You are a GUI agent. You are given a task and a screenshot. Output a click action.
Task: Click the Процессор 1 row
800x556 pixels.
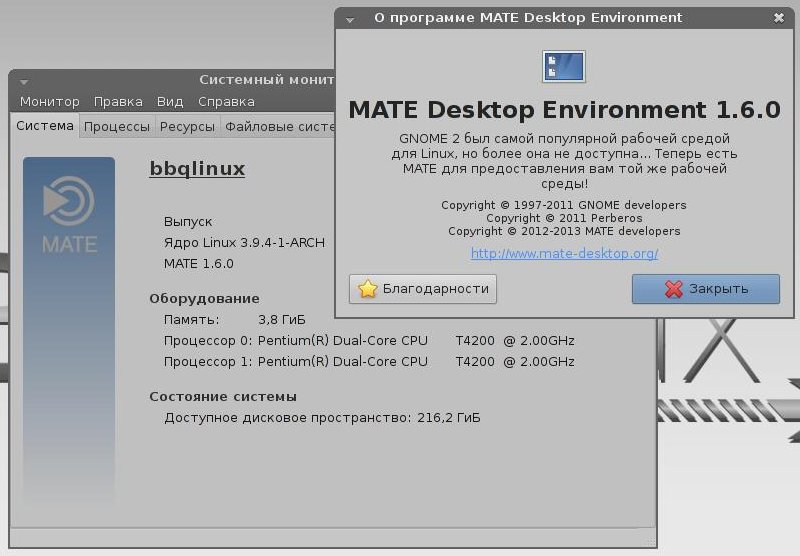click(369, 362)
